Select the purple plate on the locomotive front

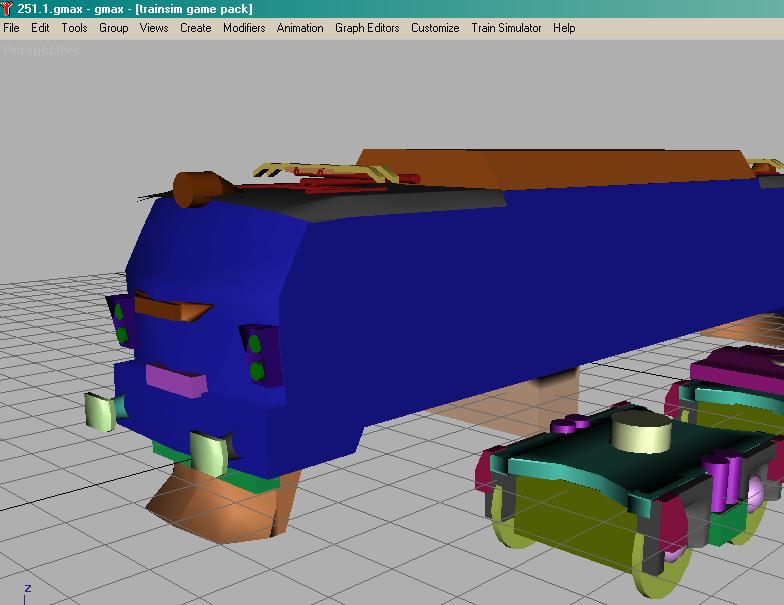[174, 378]
